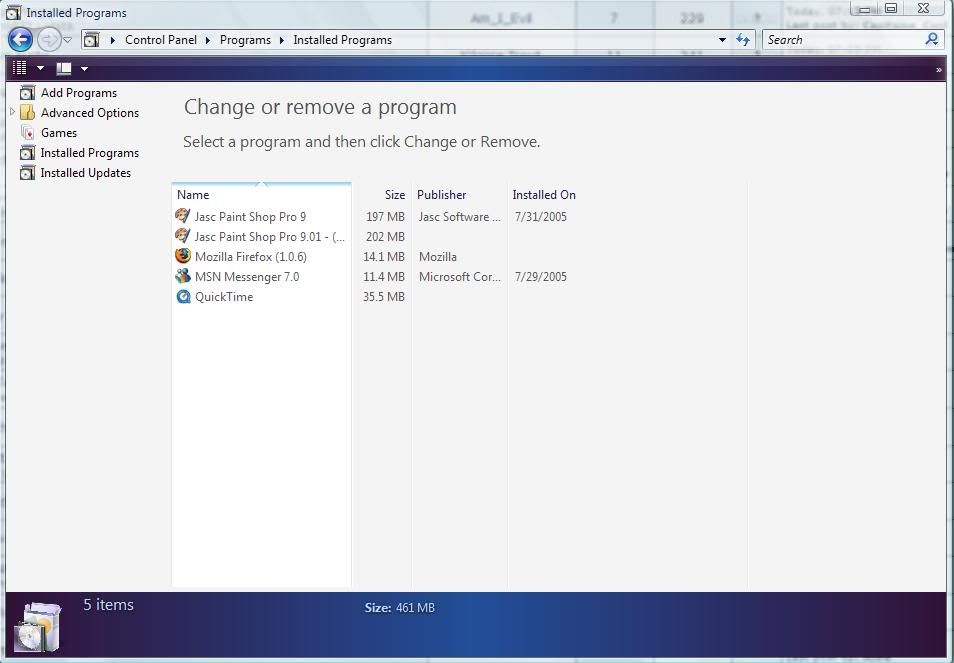Click the programs box icon in details pane

tap(38, 627)
